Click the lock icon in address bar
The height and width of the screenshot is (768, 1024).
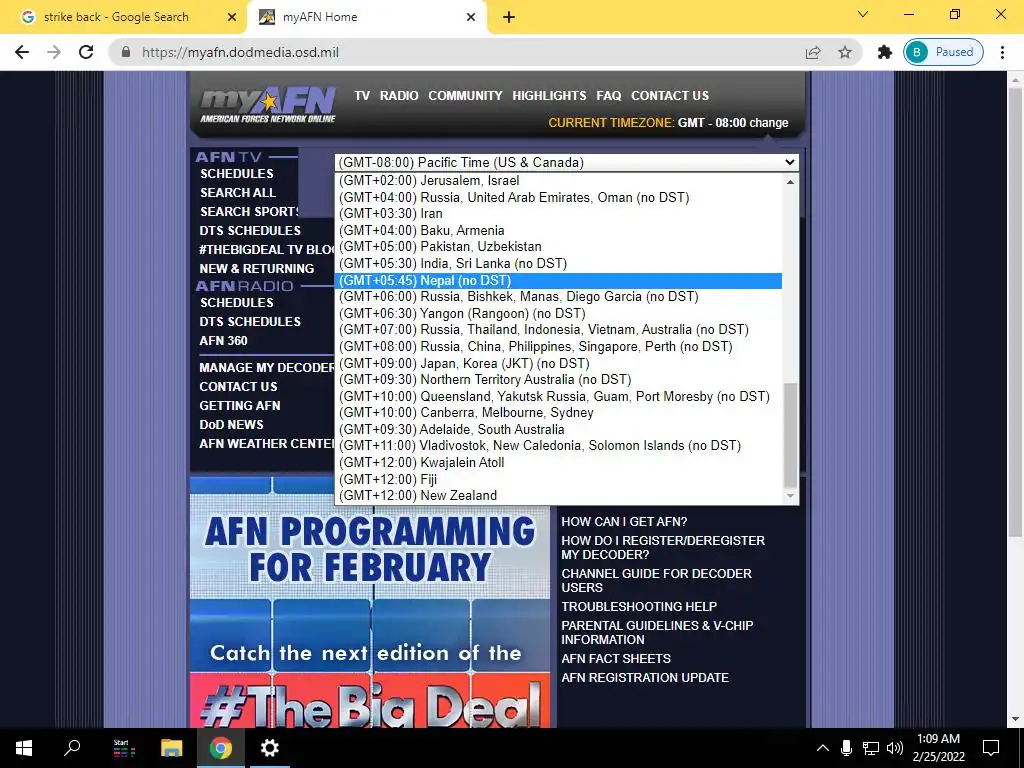126,52
